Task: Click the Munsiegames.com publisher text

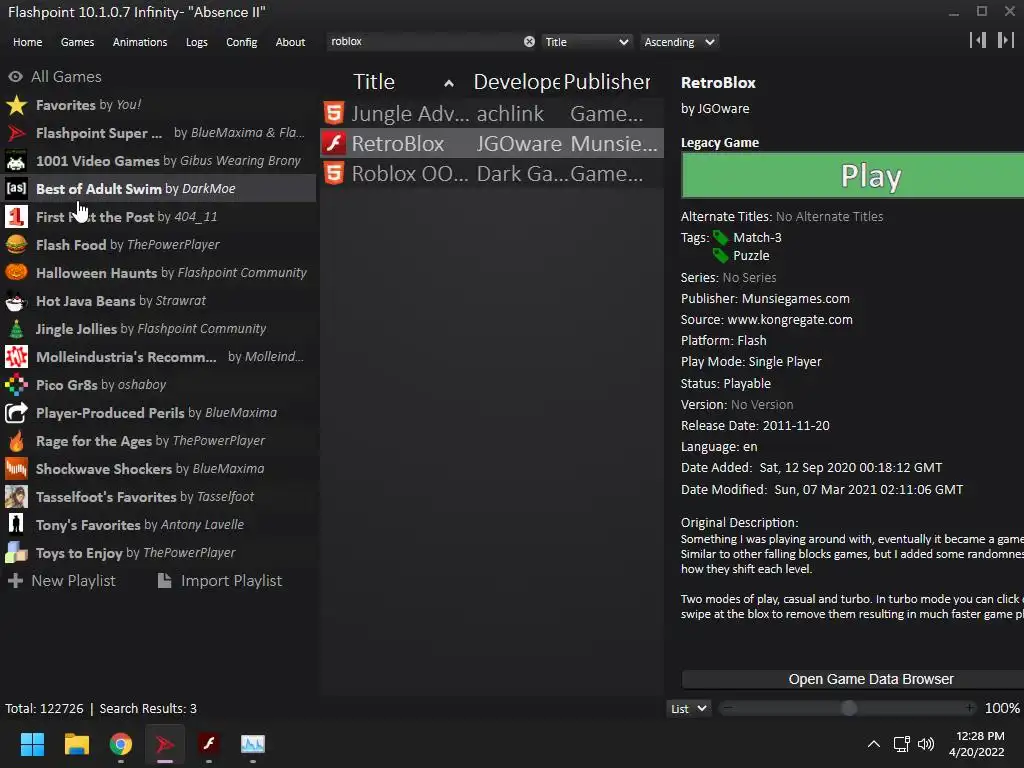Action: coord(795,298)
